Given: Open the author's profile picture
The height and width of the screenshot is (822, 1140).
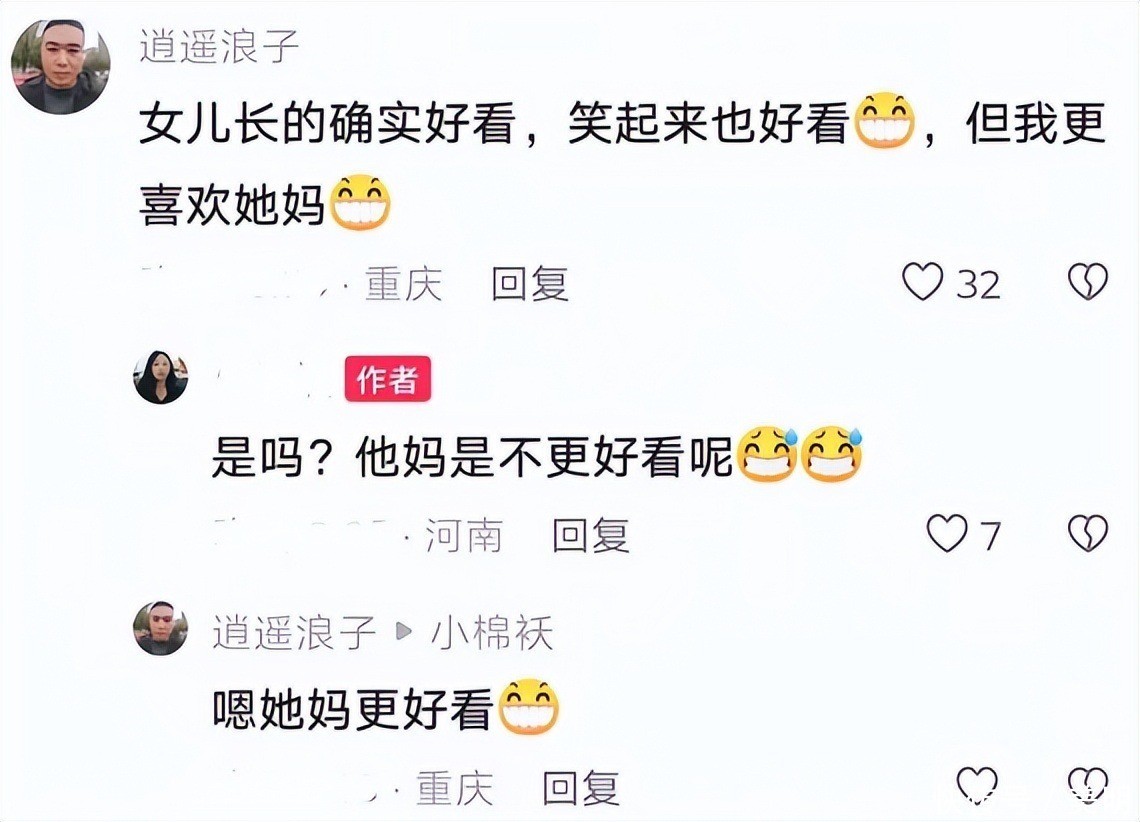Looking at the screenshot, I should click(x=161, y=376).
